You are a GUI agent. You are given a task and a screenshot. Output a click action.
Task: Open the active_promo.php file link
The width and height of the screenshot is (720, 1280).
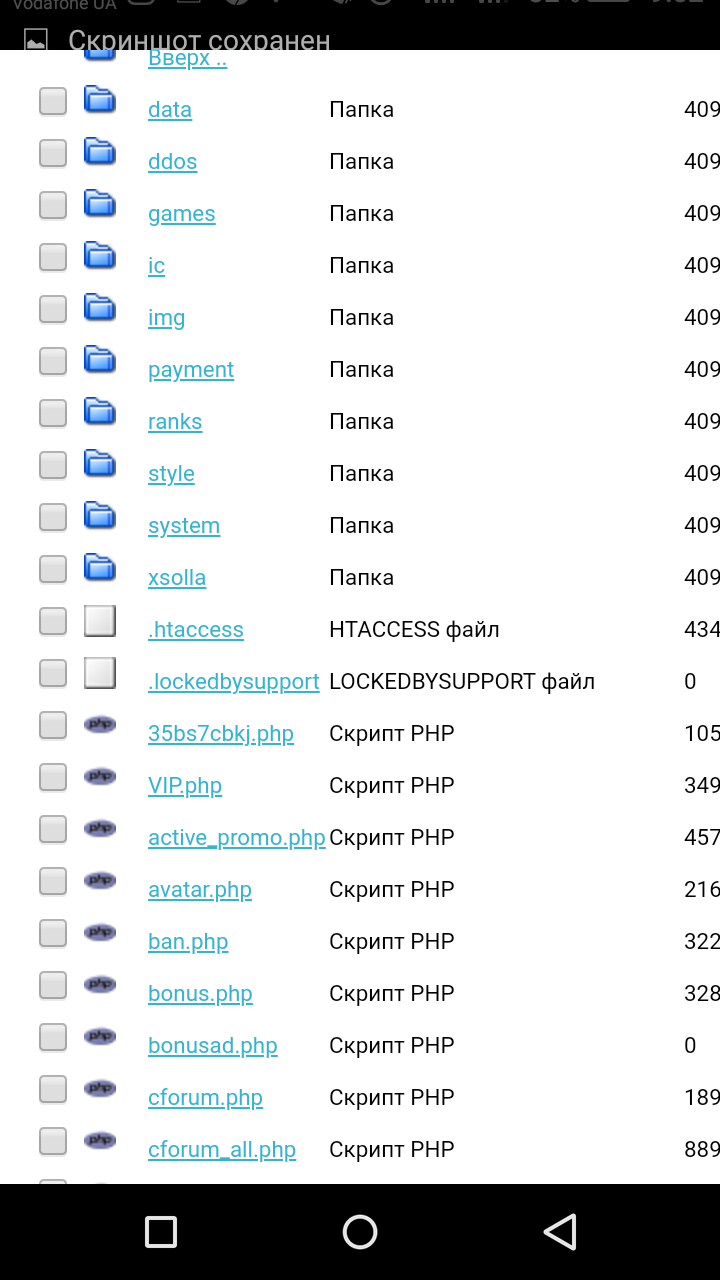tap(236, 838)
